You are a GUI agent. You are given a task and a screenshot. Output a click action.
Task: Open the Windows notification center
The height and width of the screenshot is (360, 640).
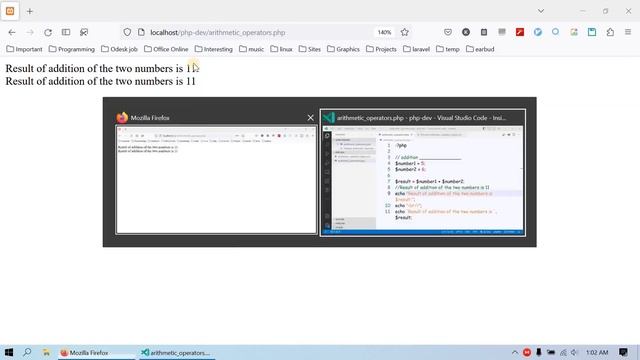pyautogui.click(x=623, y=352)
